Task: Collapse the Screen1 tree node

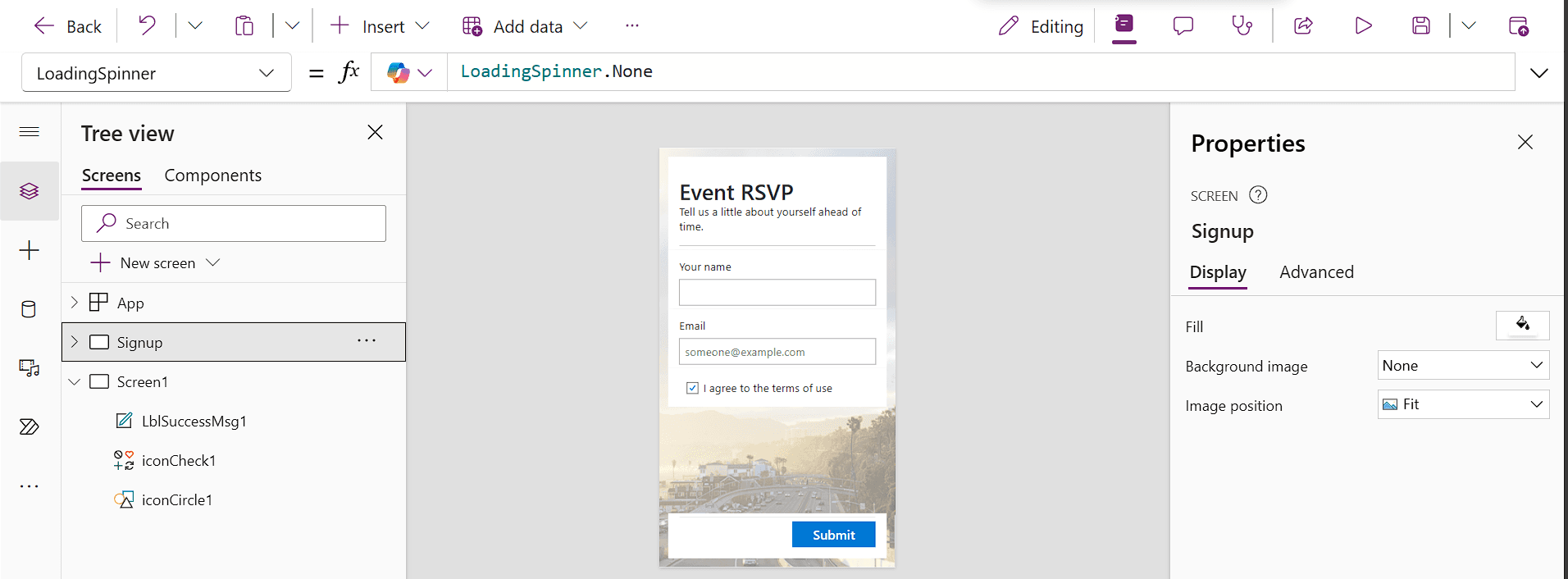Action: pos(75,381)
